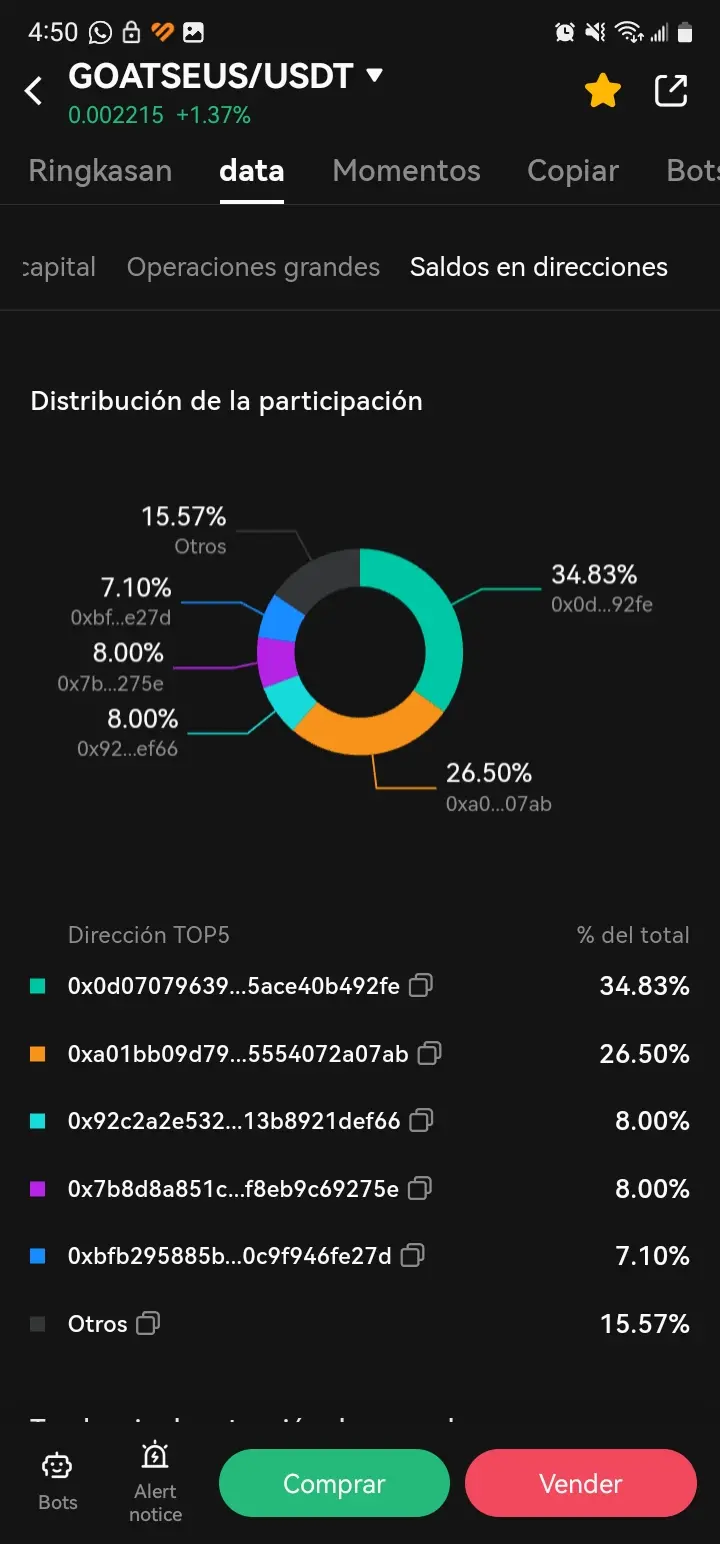Select the Operaciones grandes sub-tab

[253, 267]
